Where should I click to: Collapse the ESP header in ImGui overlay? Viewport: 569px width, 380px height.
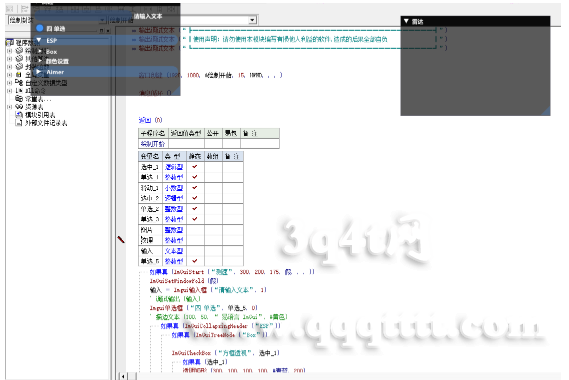pos(39,40)
